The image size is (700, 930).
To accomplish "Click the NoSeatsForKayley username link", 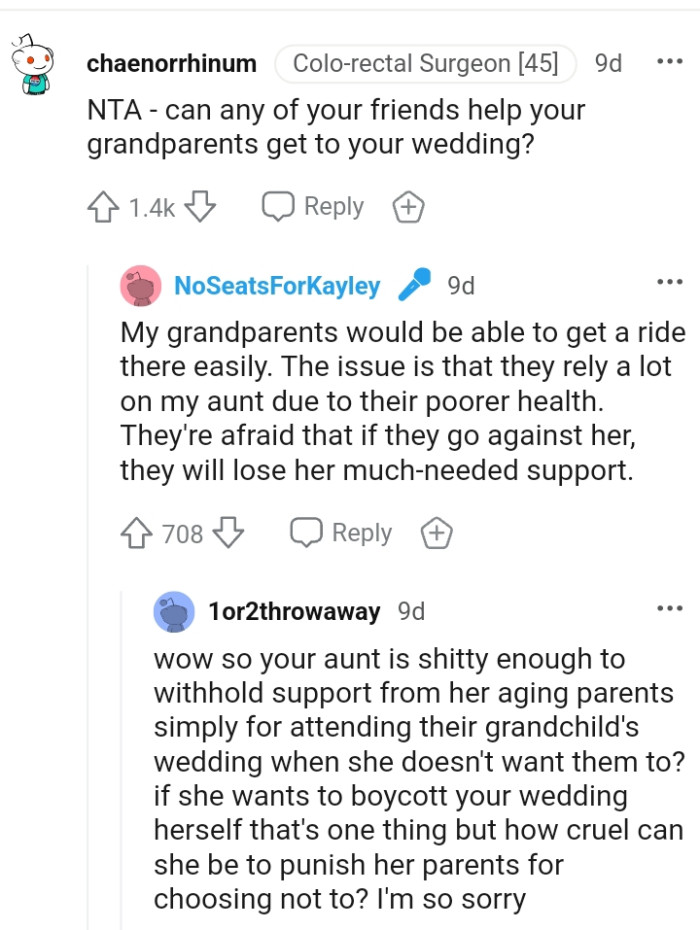I will tap(278, 285).
